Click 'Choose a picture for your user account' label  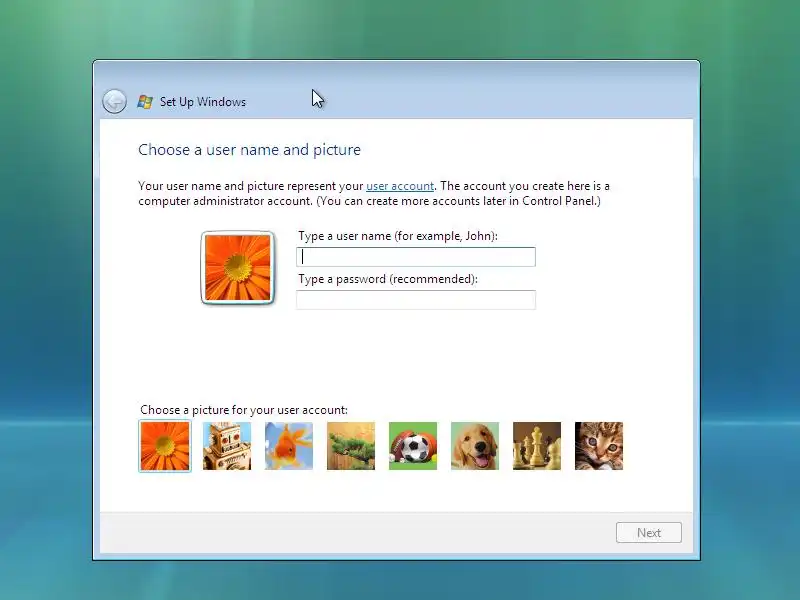click(x=244, y=410)
